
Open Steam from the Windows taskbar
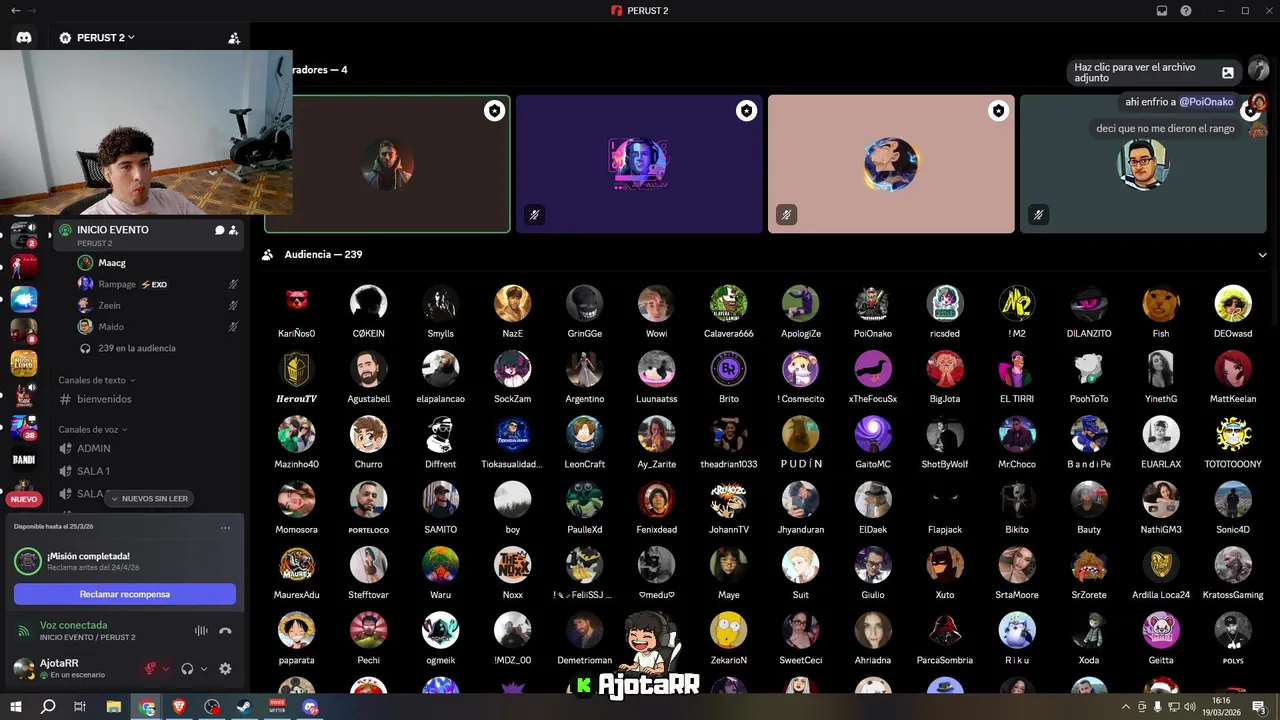(x=244, y=707)
